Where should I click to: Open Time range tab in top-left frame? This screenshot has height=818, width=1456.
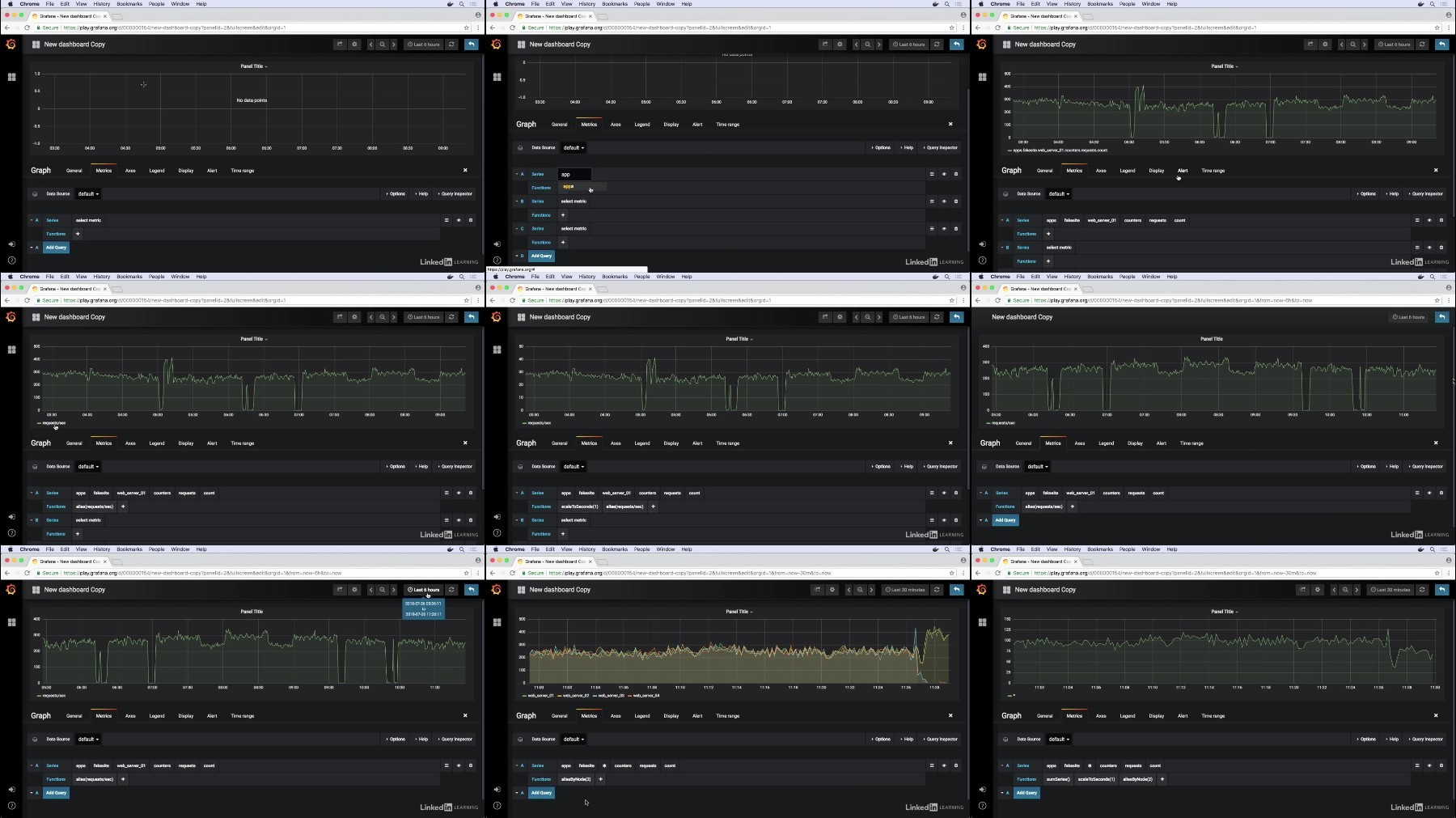tap(243, 171)
